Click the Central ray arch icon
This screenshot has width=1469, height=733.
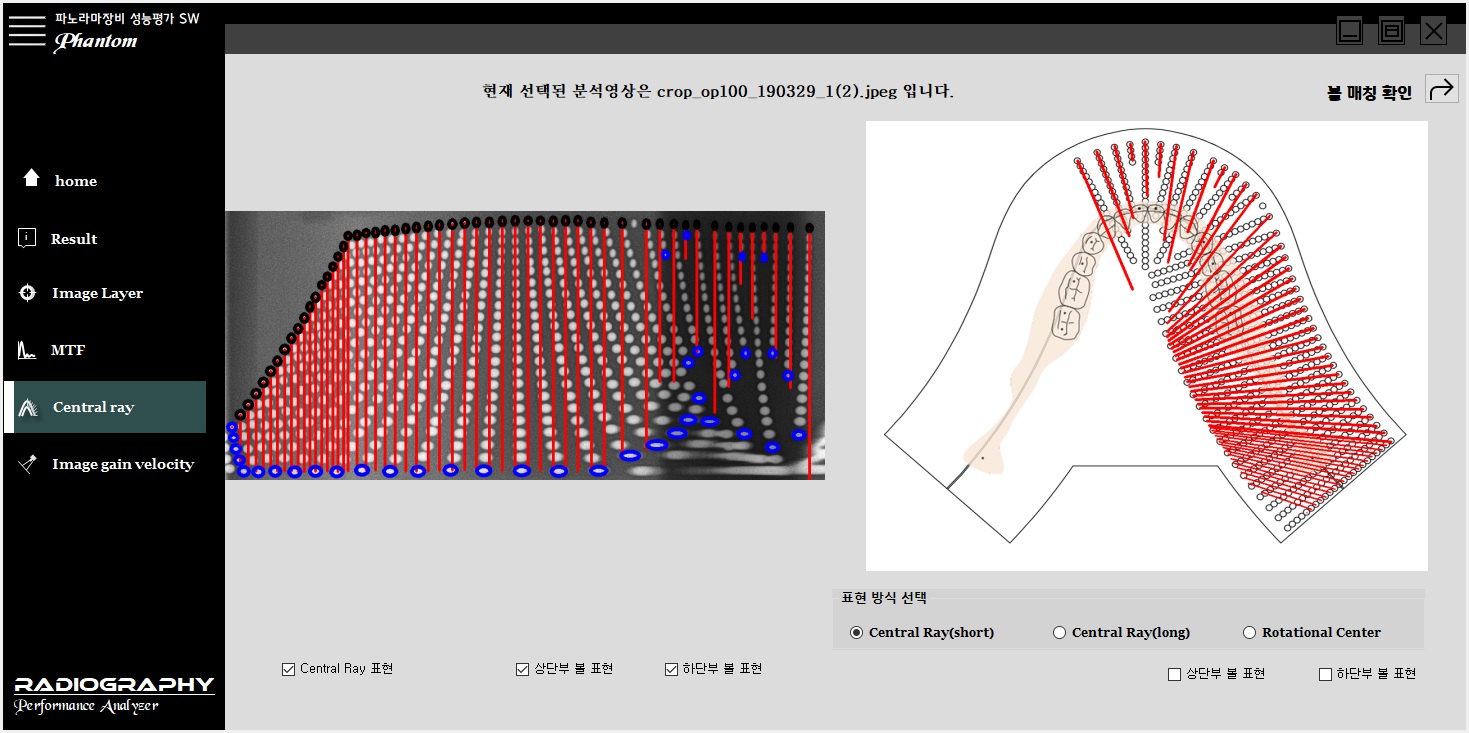(x=28, y=407)
